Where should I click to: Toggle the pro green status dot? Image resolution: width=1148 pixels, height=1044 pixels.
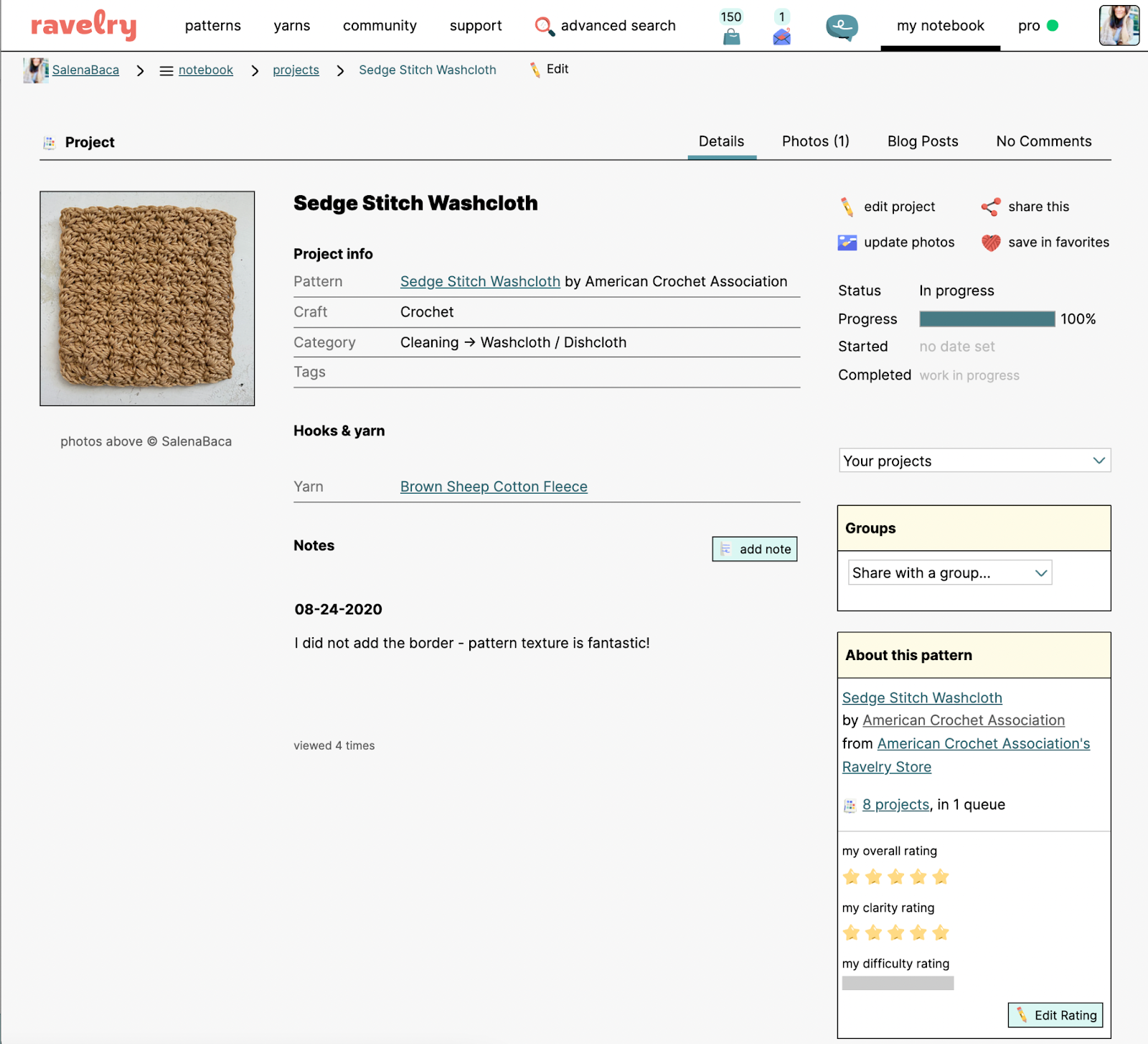click(1053, 26)
